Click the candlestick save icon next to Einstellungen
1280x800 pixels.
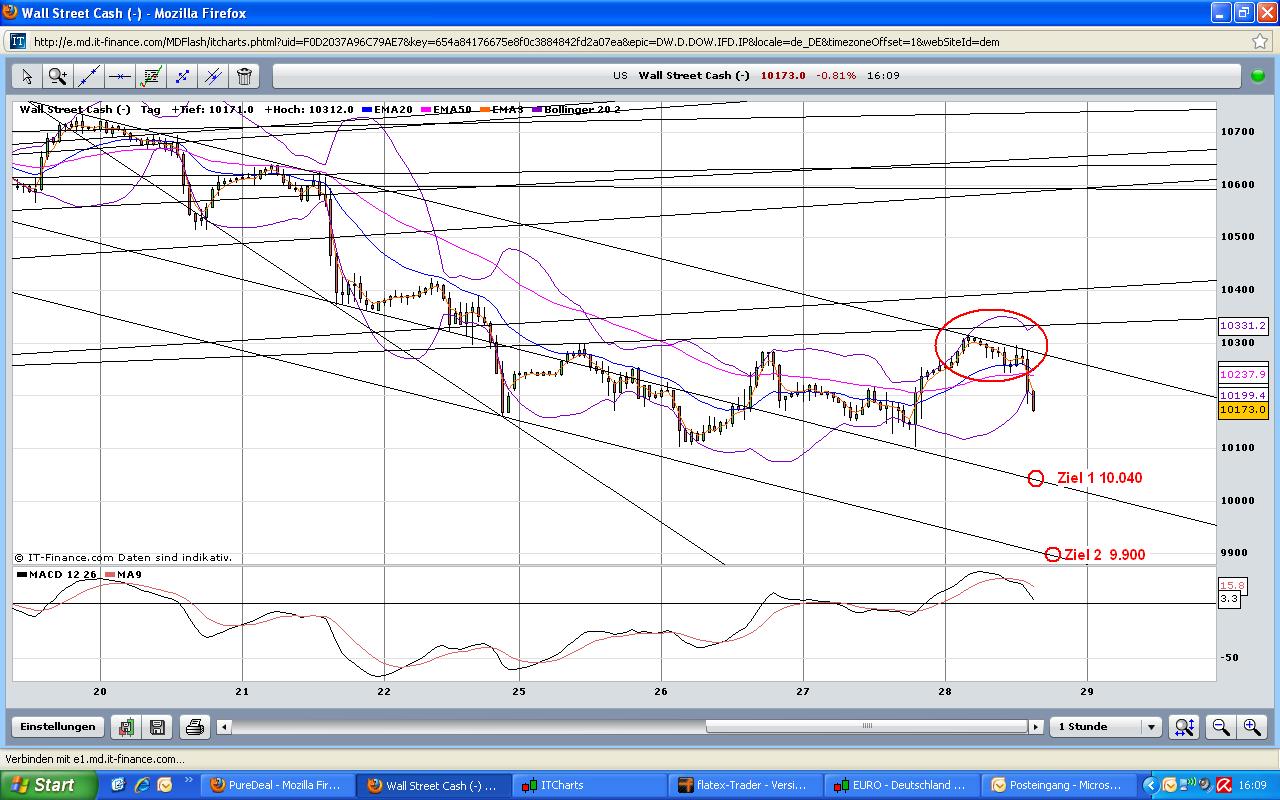[124, 727]
